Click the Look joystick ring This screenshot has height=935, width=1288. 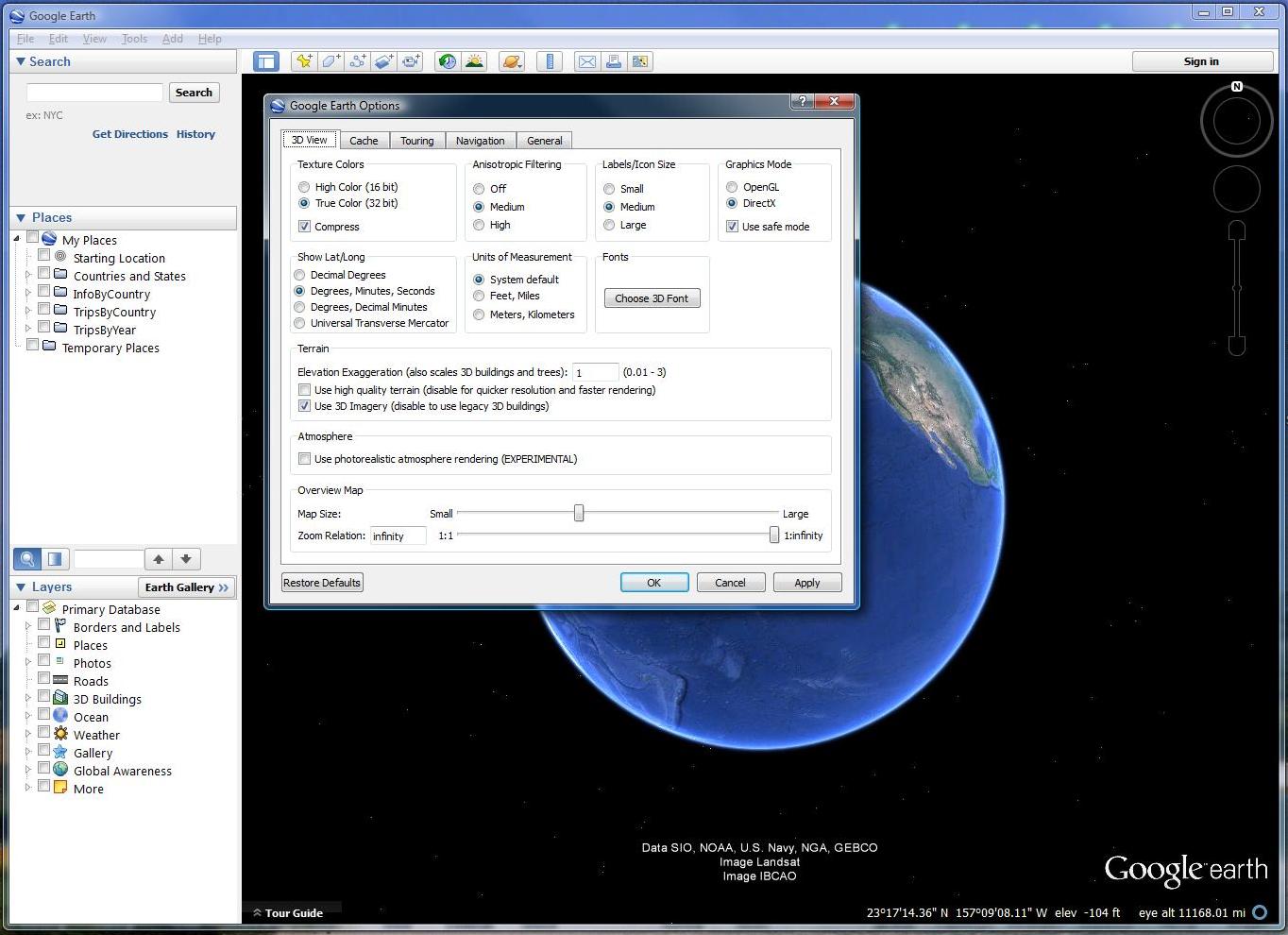(1237, 122)
